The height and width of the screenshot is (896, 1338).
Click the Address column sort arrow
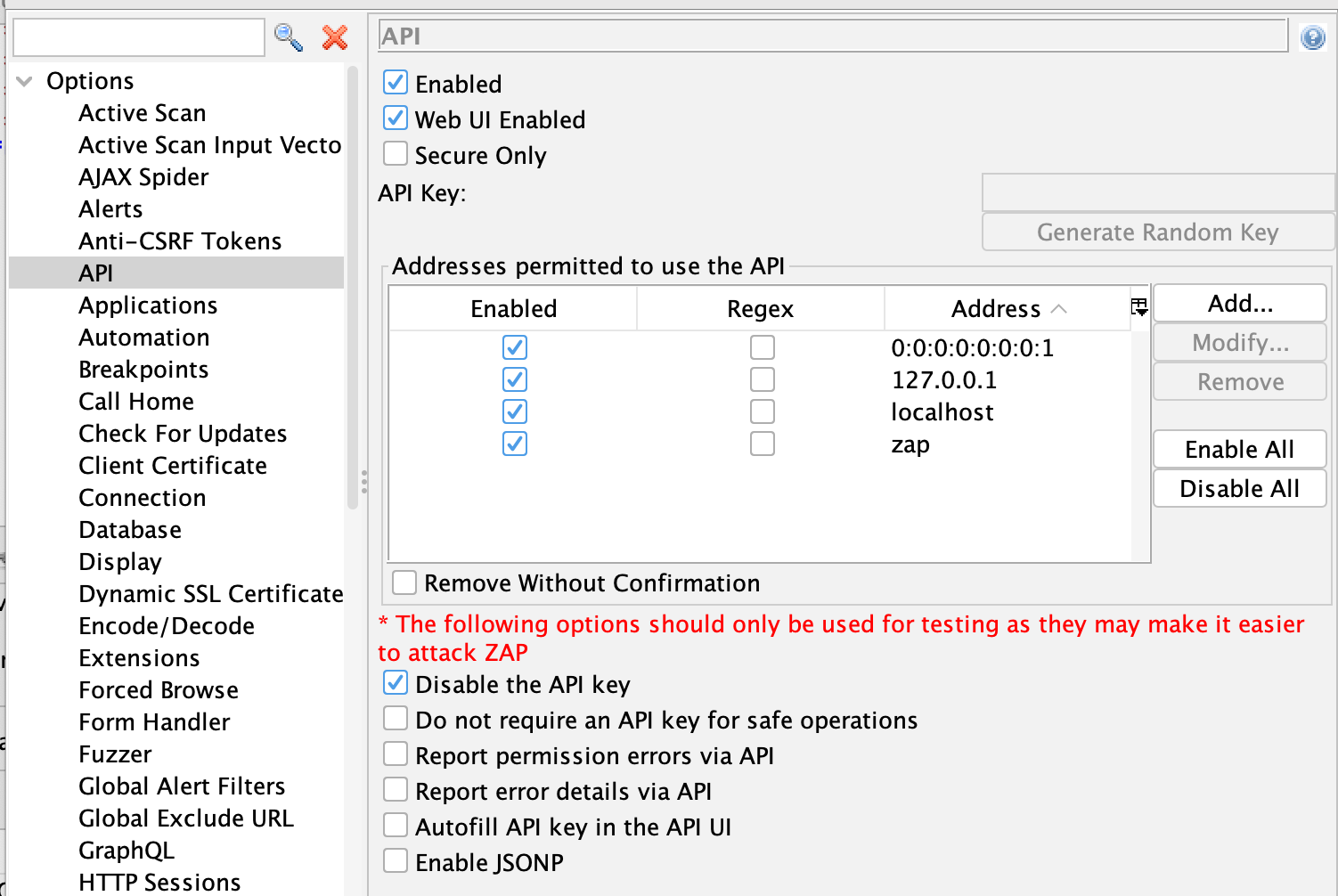click(x=1060, y=308)
